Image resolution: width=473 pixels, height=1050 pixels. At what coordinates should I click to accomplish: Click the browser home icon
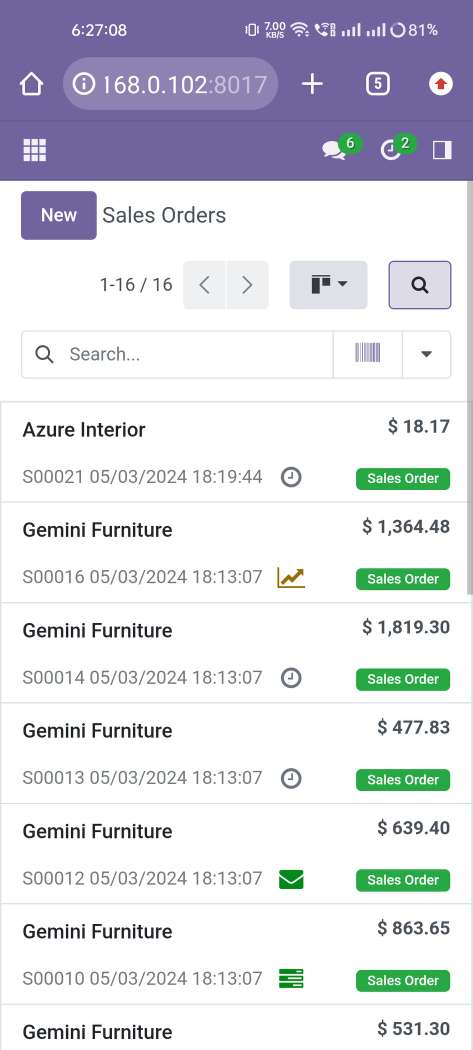(x=31, y=84)
